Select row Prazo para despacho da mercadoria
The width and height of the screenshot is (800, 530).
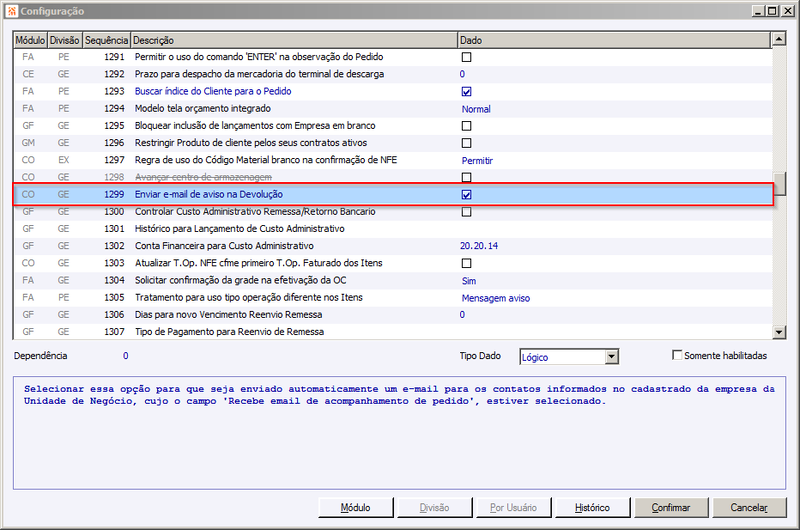392,74
